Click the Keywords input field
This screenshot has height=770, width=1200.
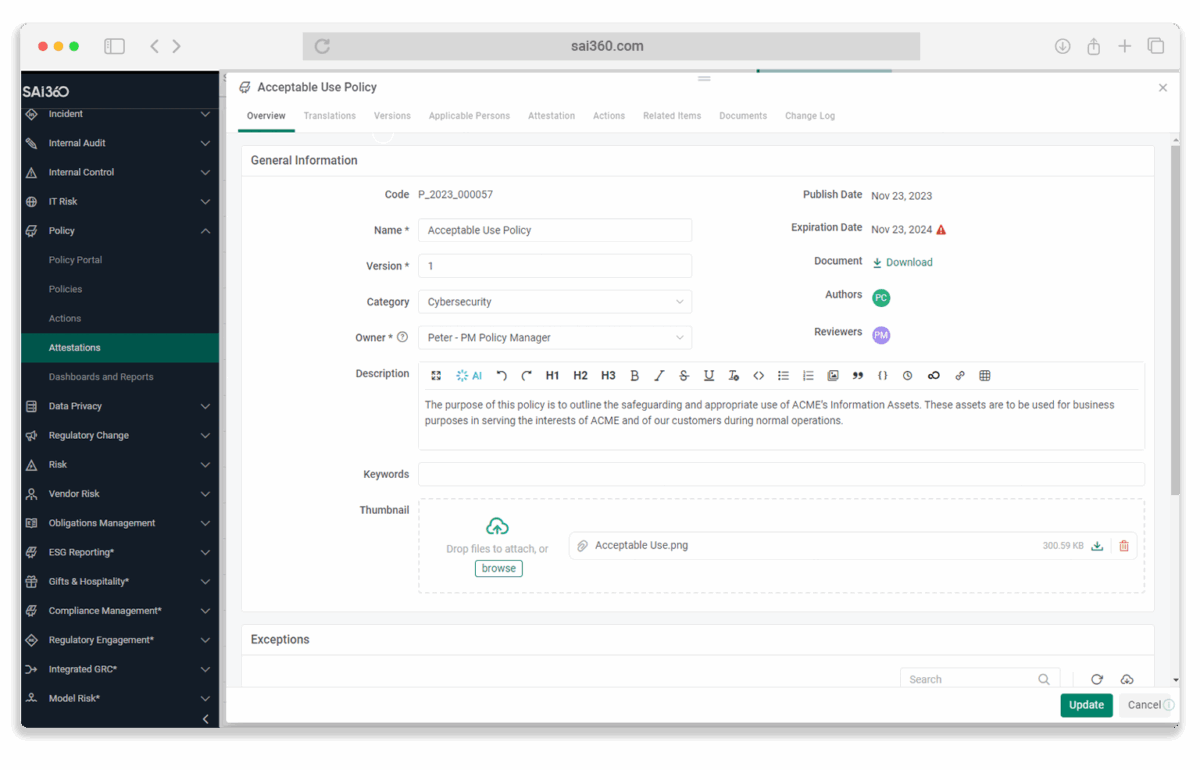781,474
